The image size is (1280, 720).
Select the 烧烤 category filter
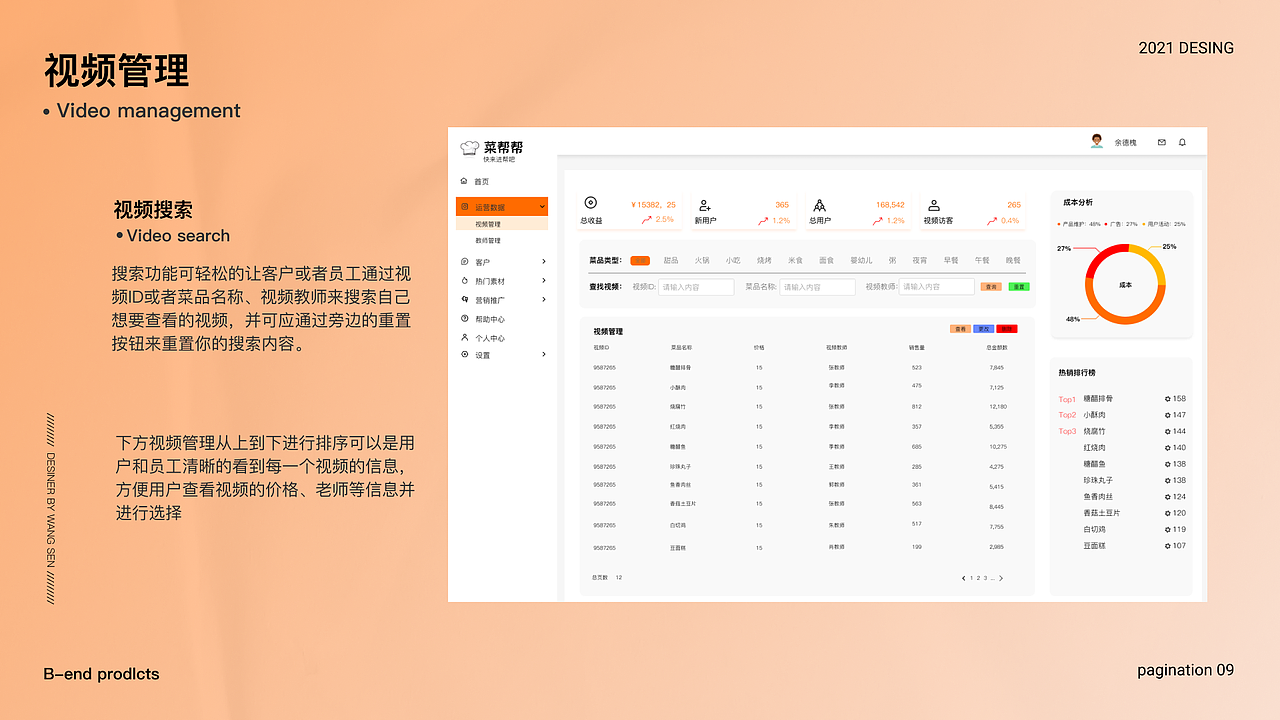point(763,261)
